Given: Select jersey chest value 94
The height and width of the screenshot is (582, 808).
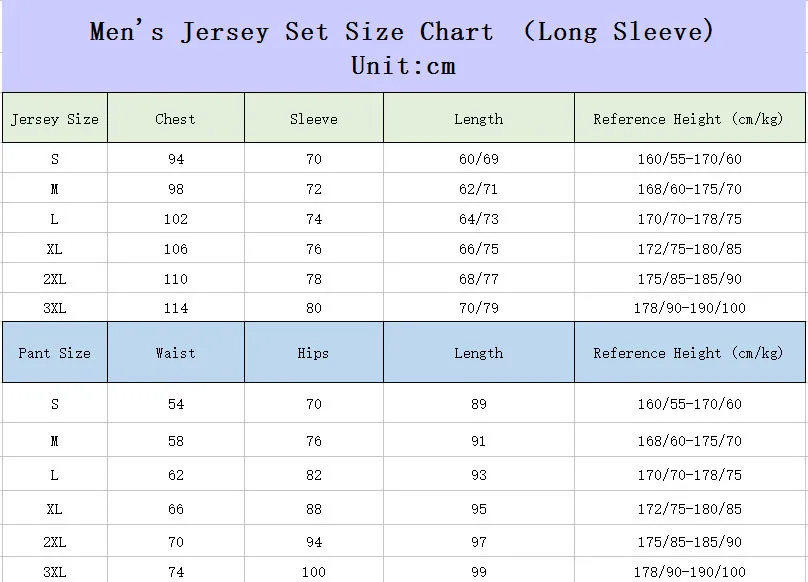Looking at the screenshot, I should (x=176, y=159).
